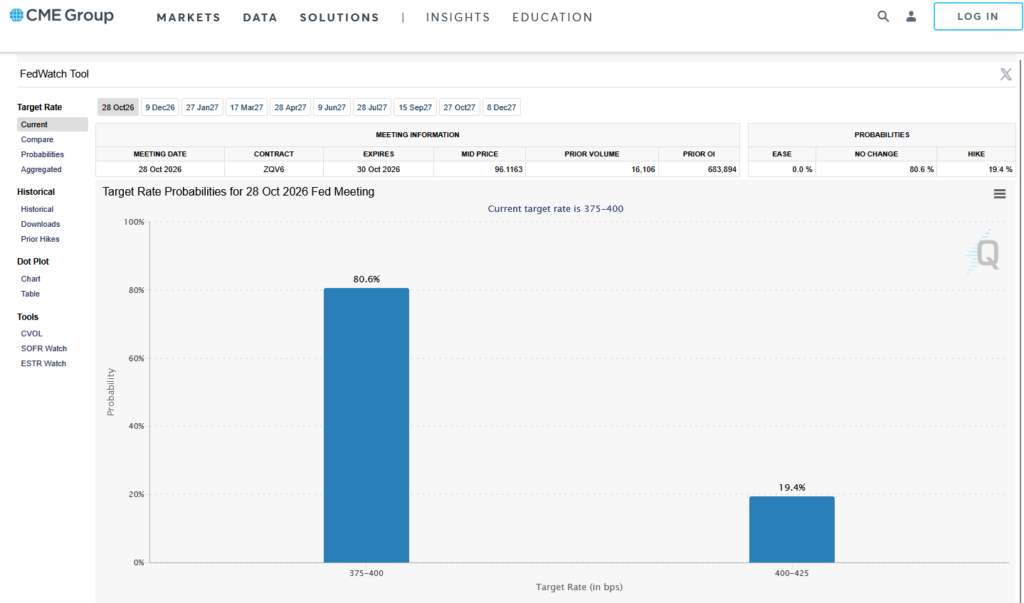
Task: Click the 375-400 x-axis label
Action: coord(366,574)
